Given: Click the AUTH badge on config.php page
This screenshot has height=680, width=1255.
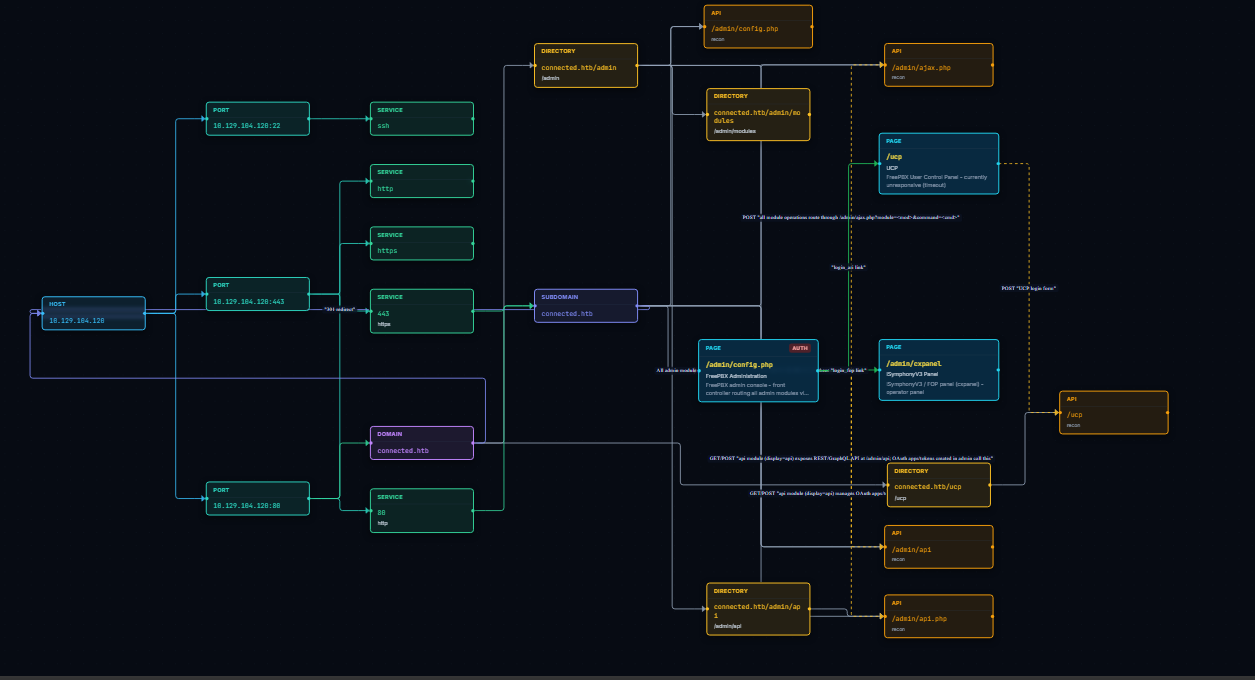Looking at the screenshot, I should coord(800,348).
